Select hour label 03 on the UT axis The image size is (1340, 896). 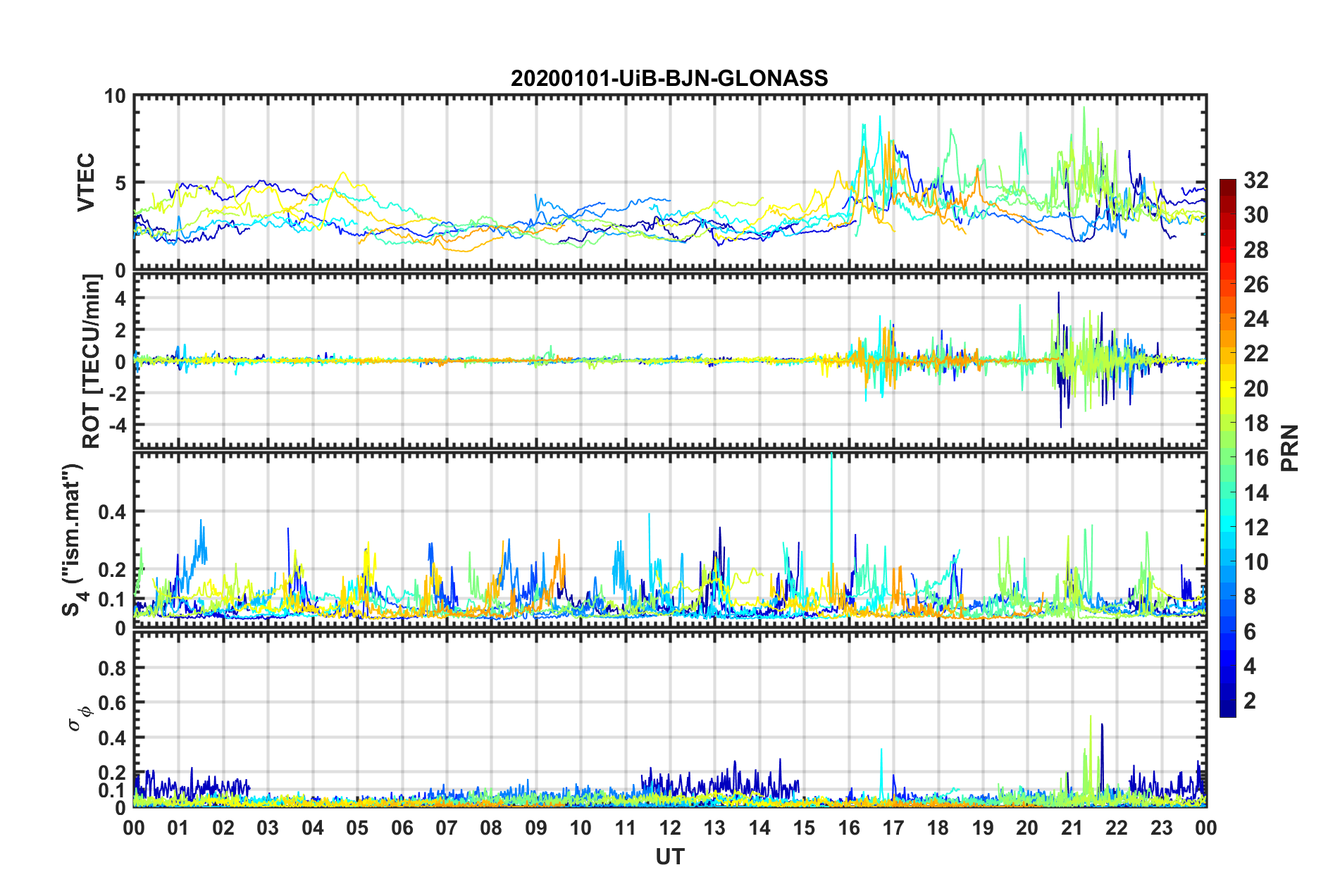(268, 828)
